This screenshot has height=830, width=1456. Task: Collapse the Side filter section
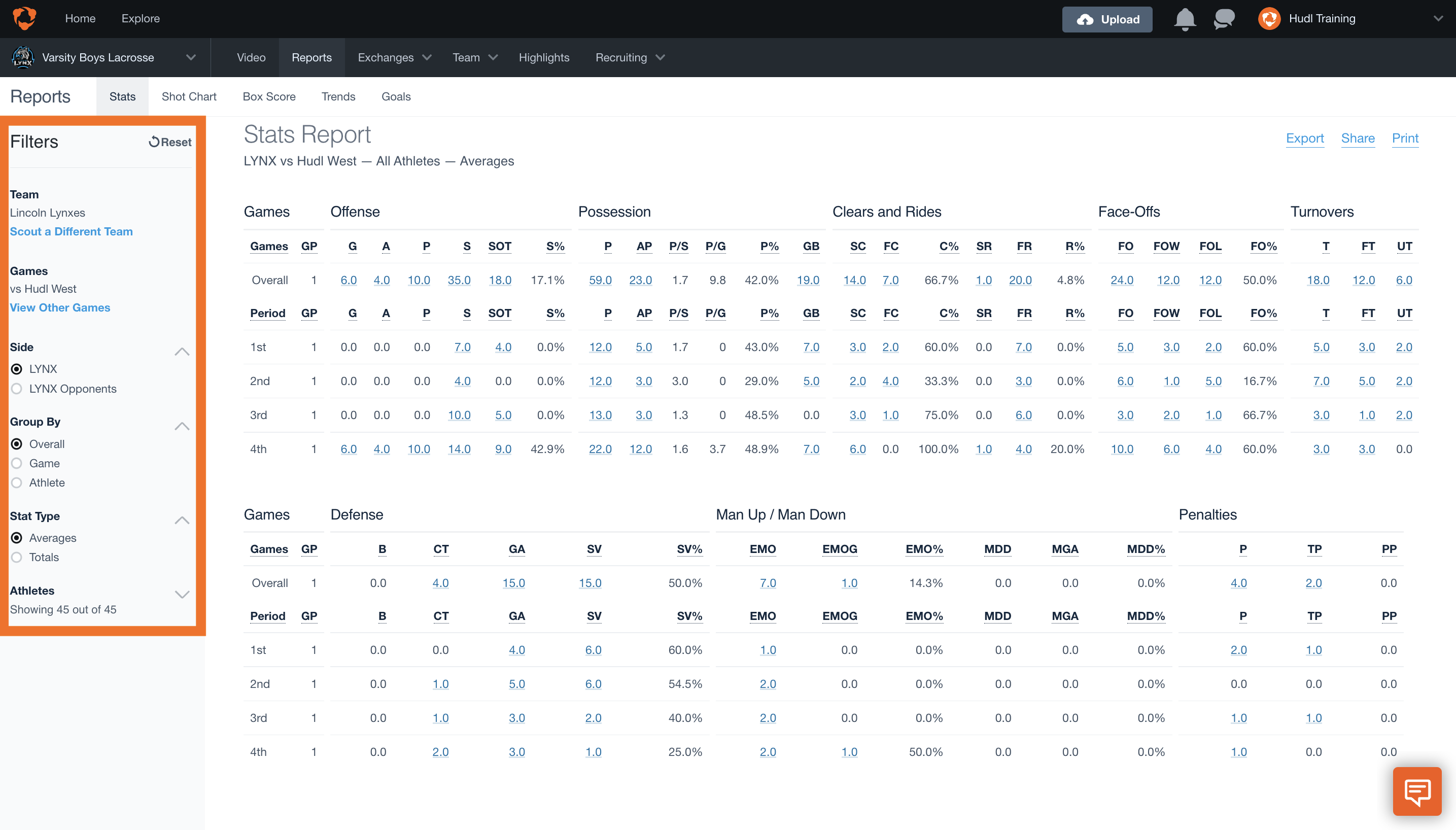click(182, 352)
